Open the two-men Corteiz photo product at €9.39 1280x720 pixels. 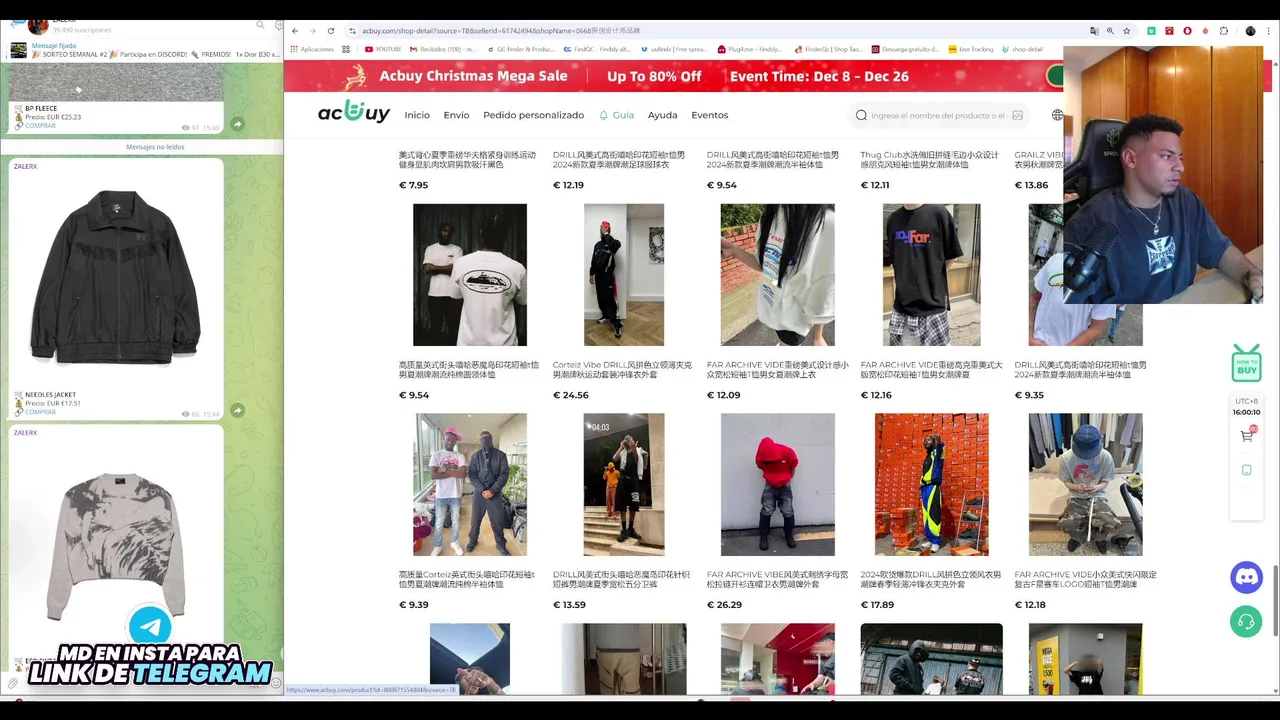[x=469, y=485]
